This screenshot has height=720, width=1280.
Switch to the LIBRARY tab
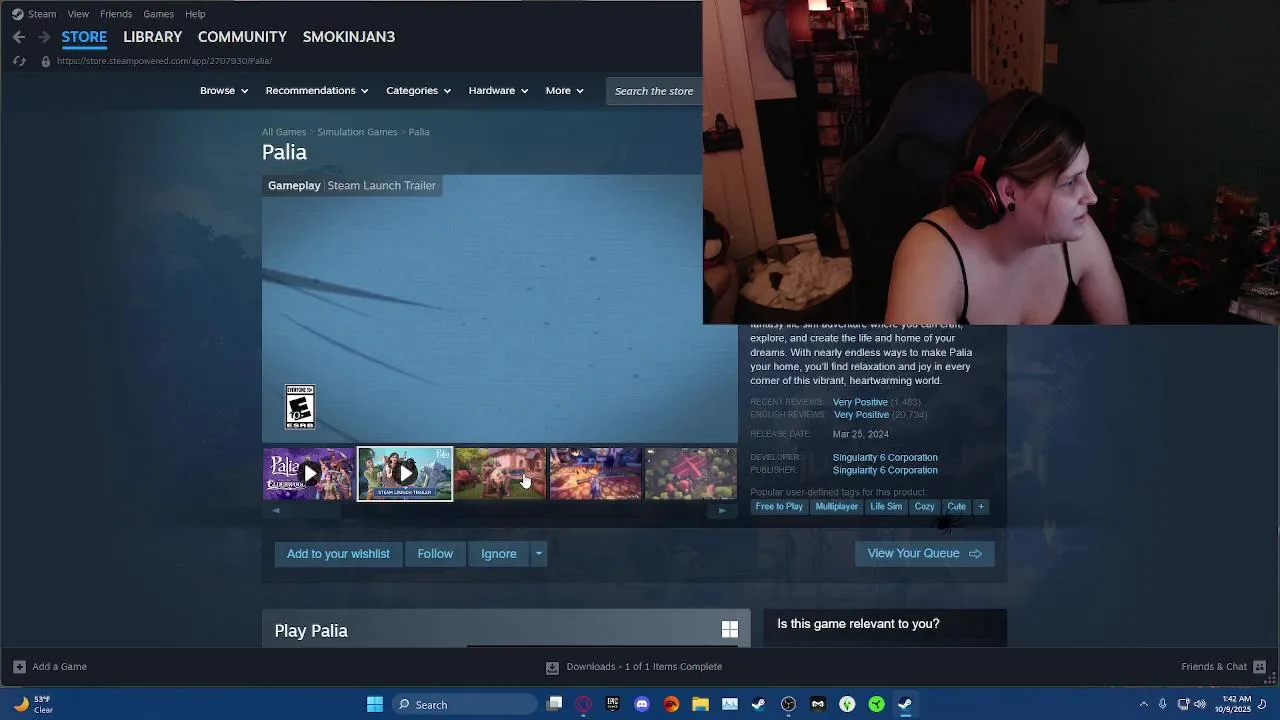click(x=152, y=37)
